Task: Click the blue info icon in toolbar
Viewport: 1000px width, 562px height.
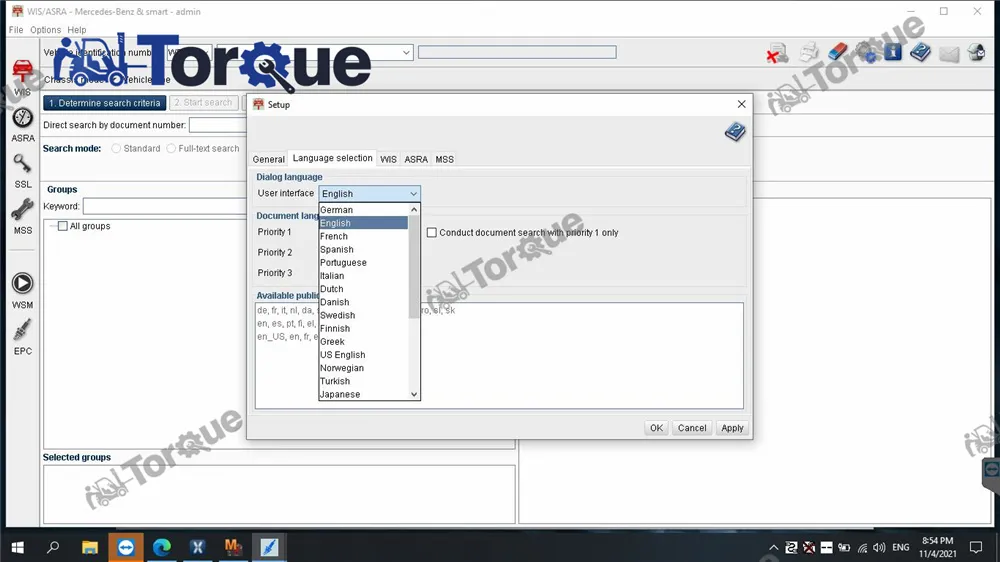Action: pyautogui.click(x=893, y=52)
